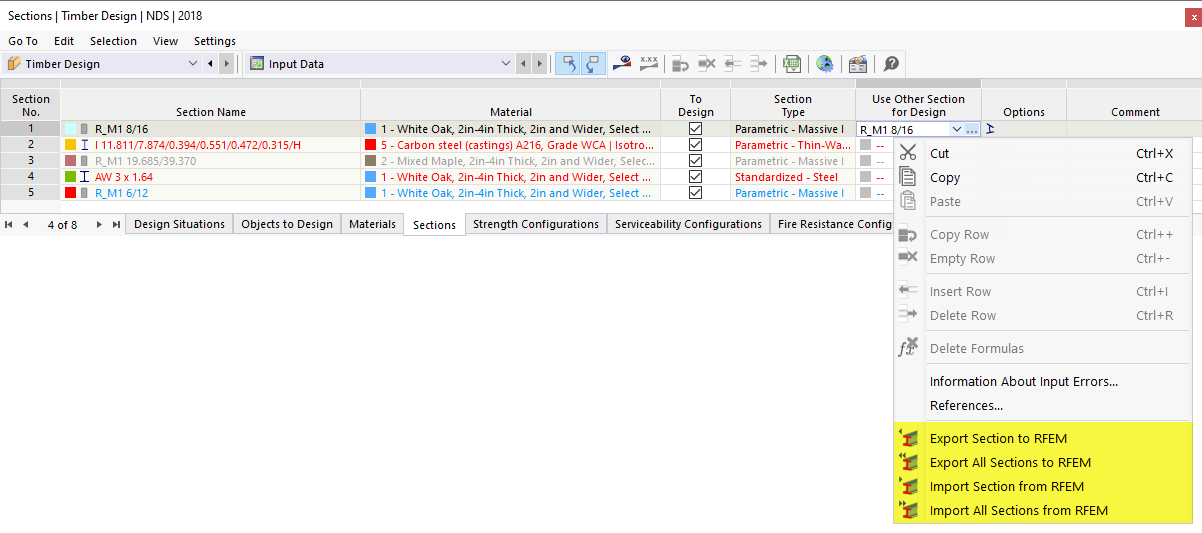Go to next tab with tab-strip arrow
The height and width of the screenshot is (533, 1202).
pos(99,225)
